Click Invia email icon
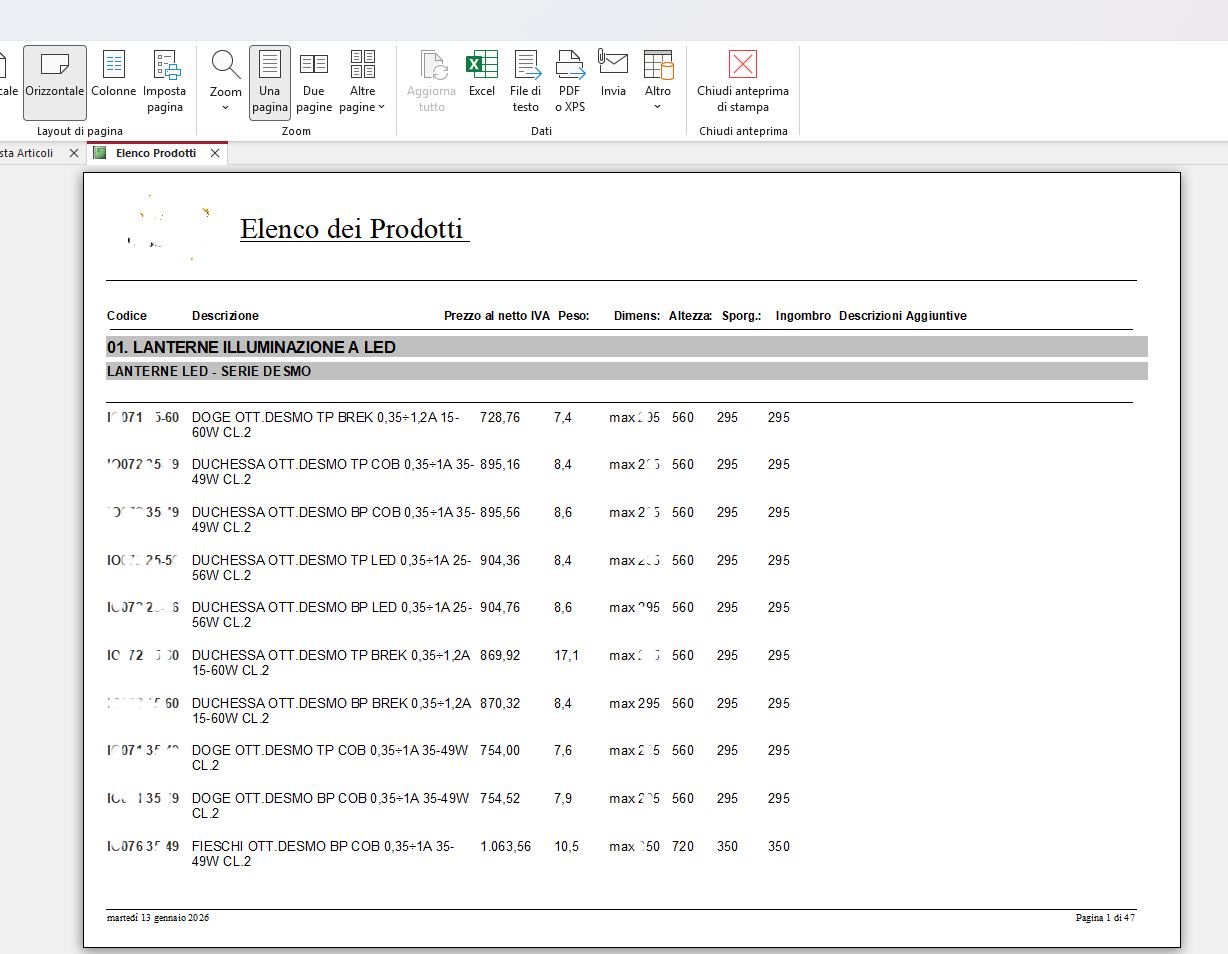Viewport: 1228px width, 954px height. (x=613, y=75)
